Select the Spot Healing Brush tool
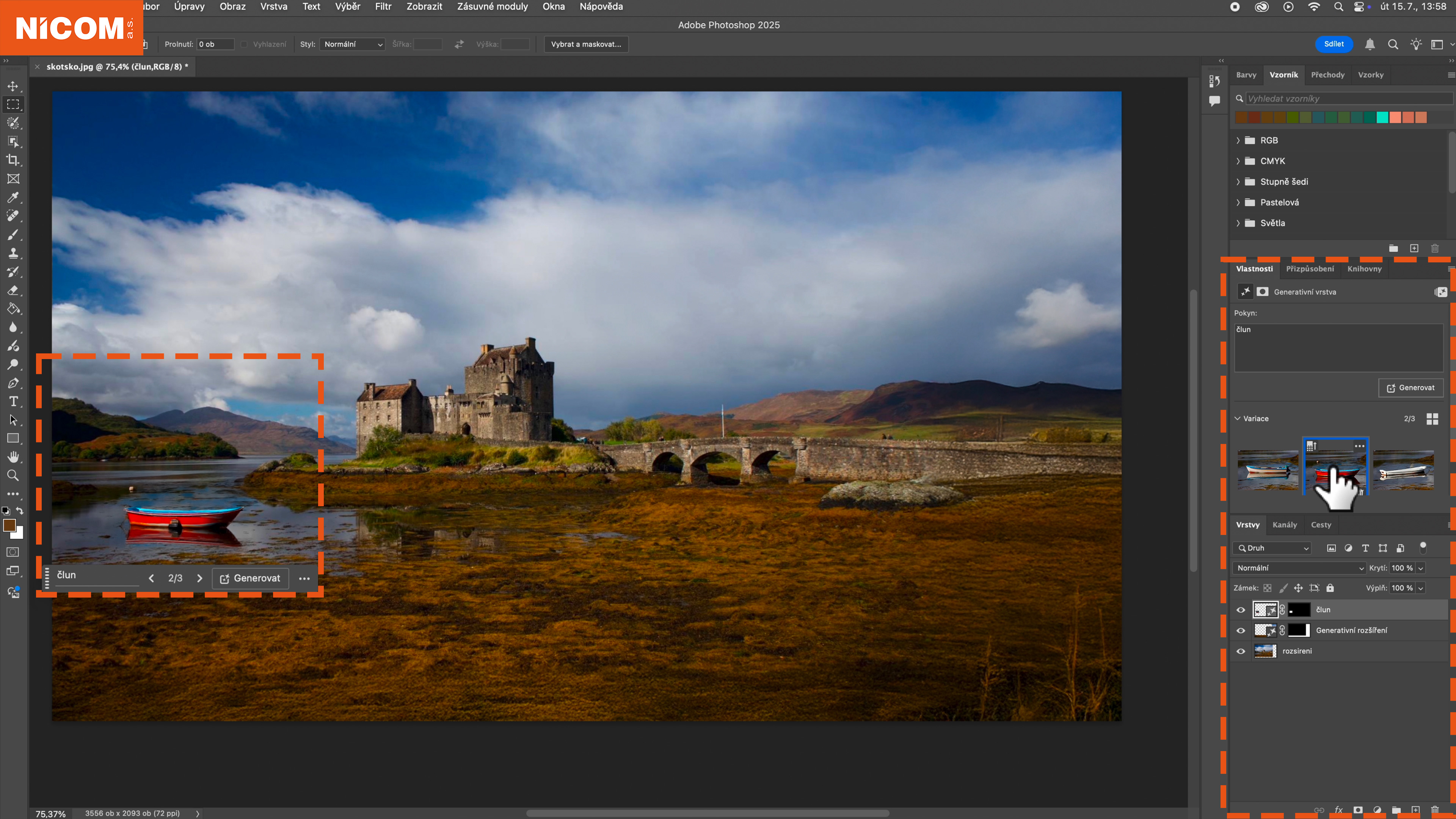Viewport: 1456px width, 819px height. point(13,215)
